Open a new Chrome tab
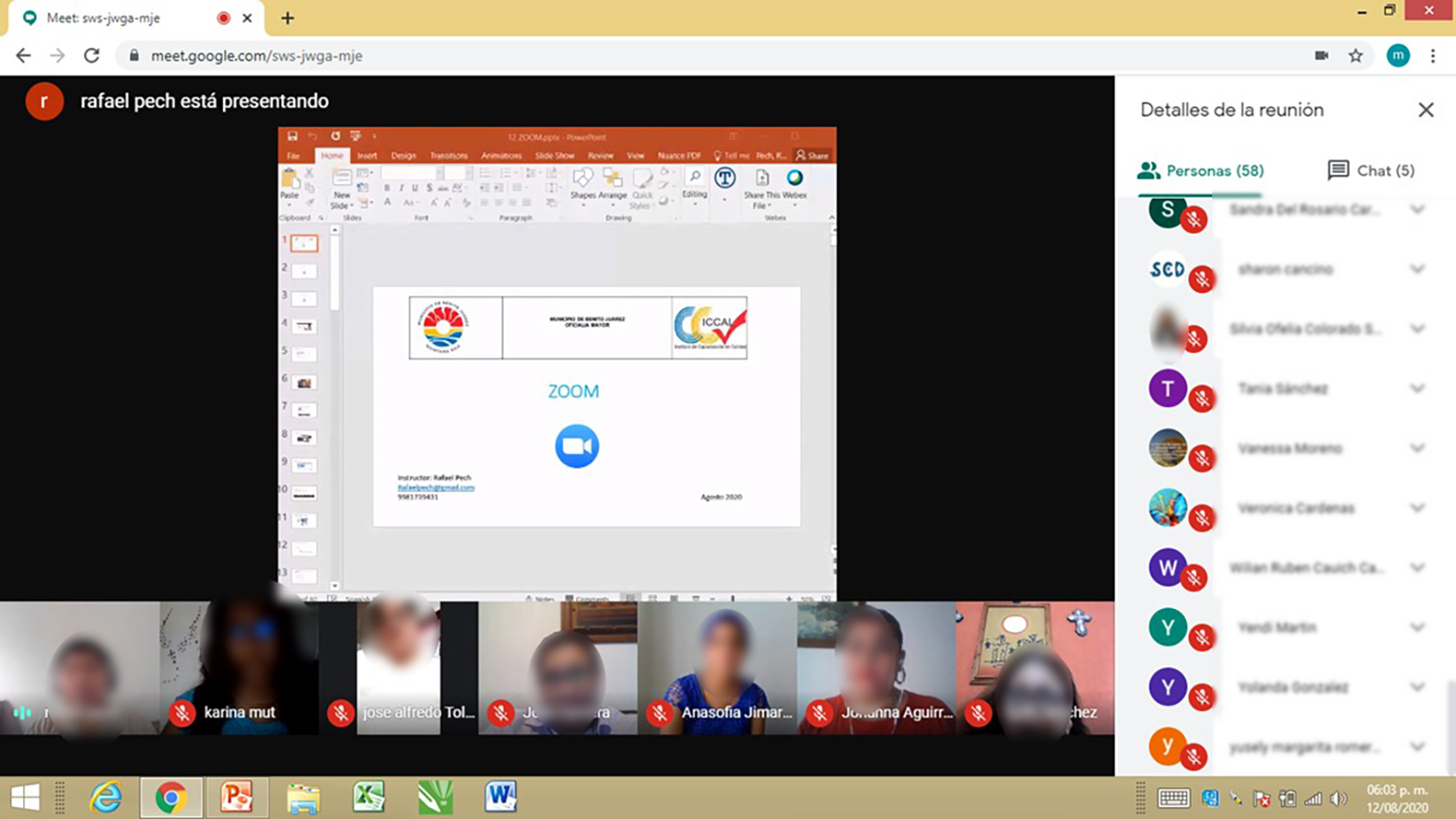This screenshot has width=1456, height=819. point(288,18)
